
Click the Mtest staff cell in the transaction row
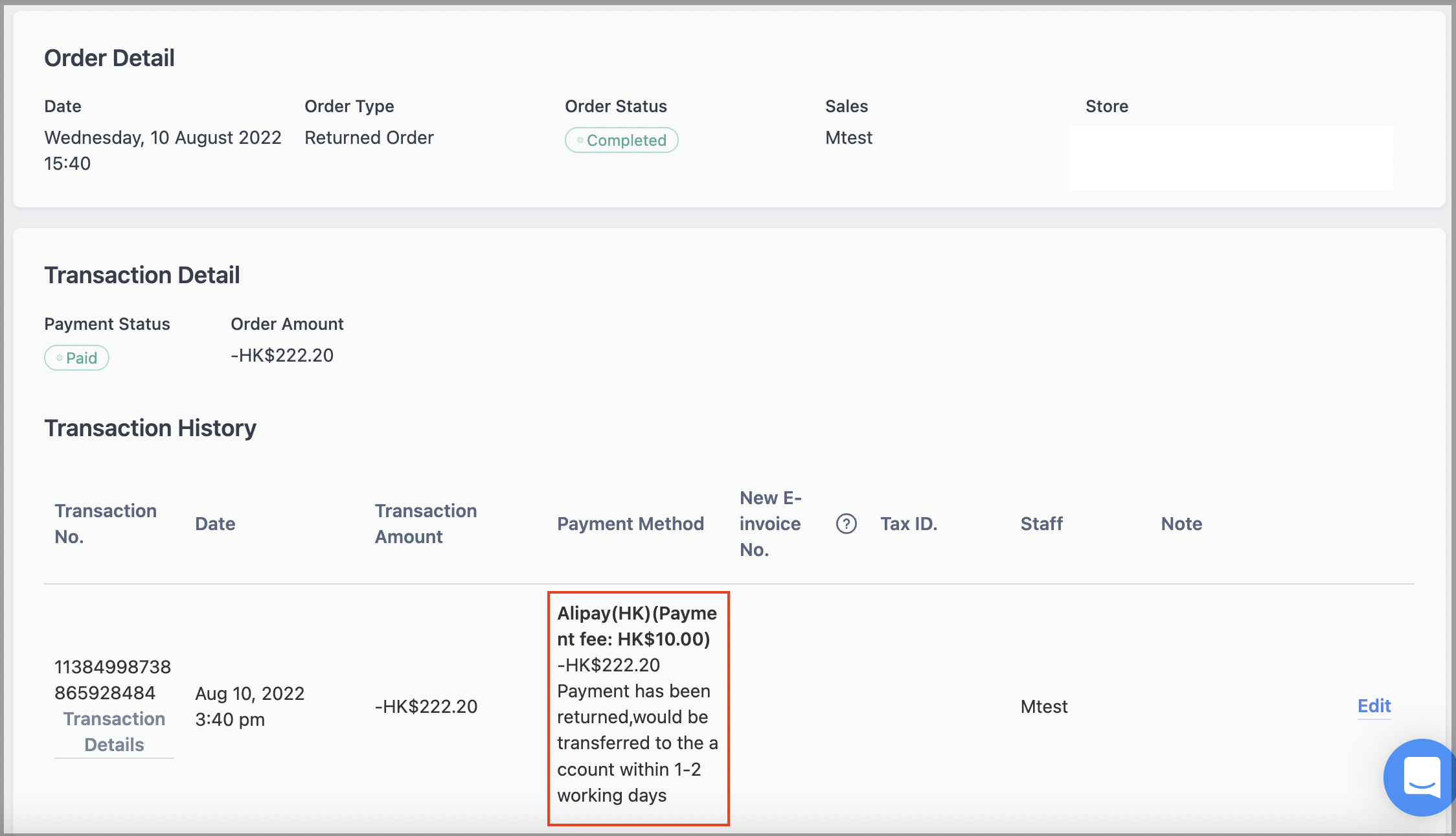(x=1044, y=706)
